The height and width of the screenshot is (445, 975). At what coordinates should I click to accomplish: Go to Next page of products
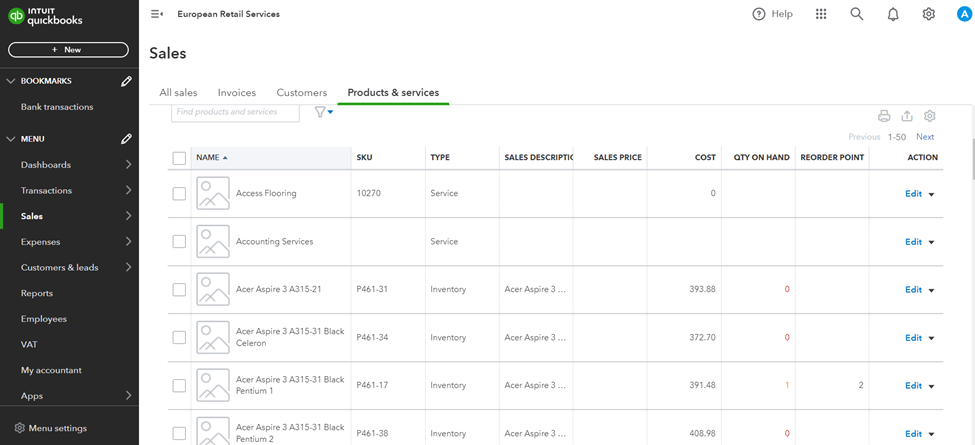[925, 137]
